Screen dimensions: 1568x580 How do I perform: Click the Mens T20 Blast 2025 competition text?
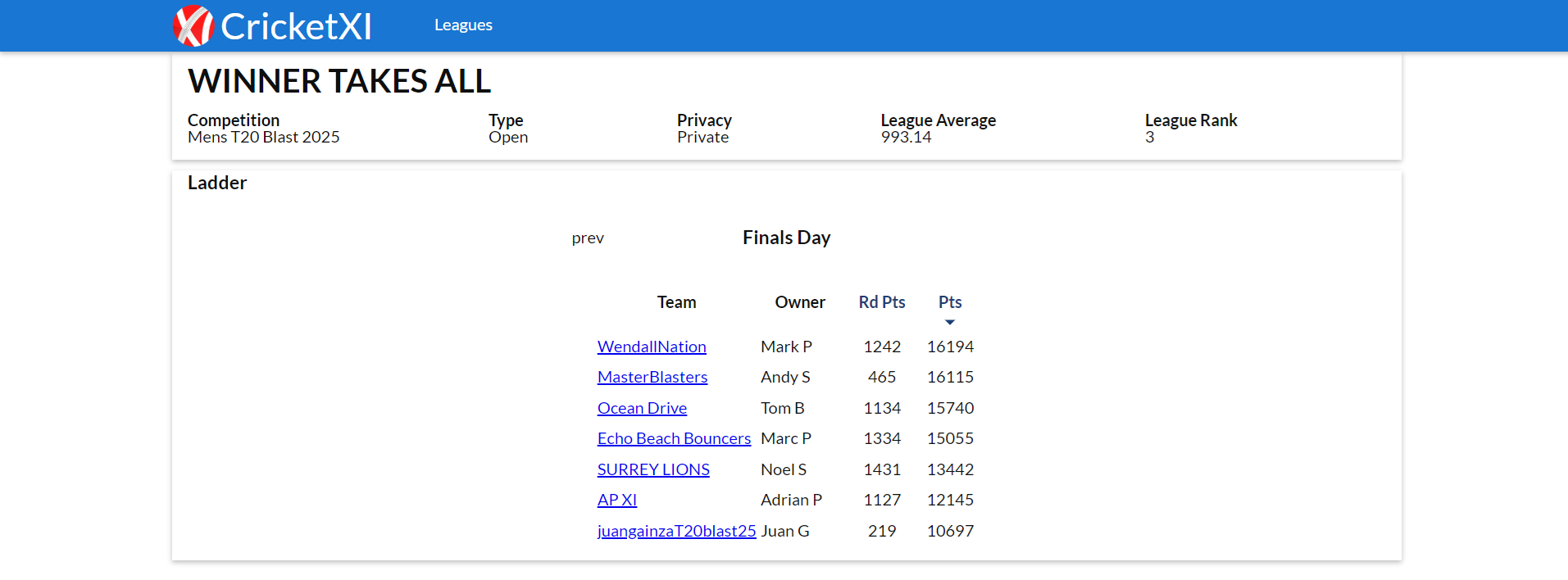(x=263, y=138)
